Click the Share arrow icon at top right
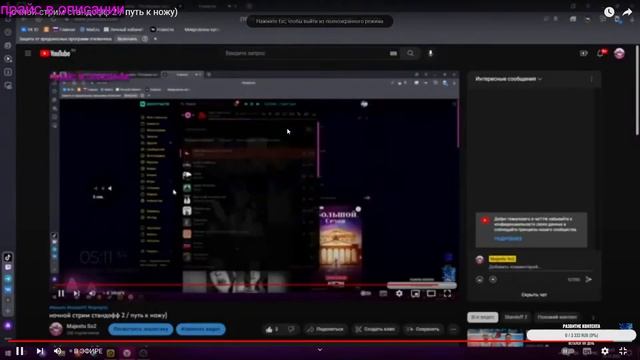Screen dimensions: 640x360 627,12
